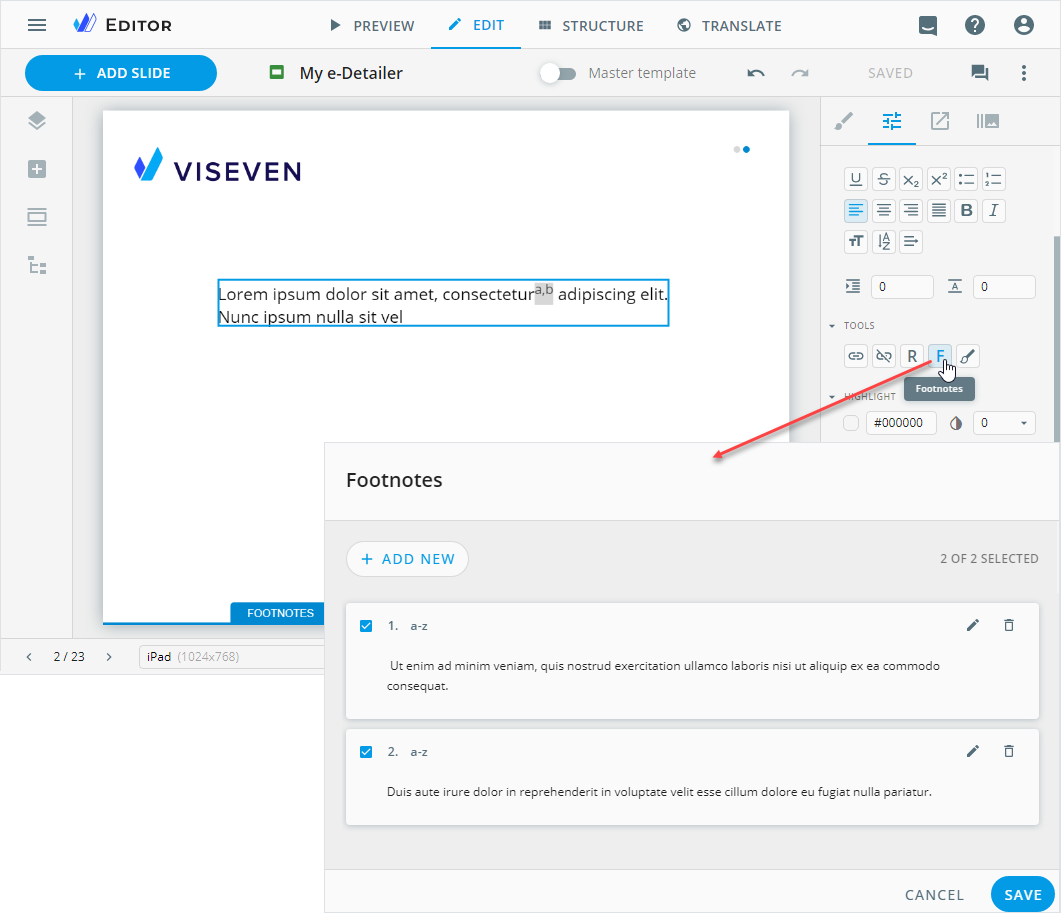Uncheck the second footnote checkbox
The height and width of the screenshot is (913, 1061).
[x=366, y=752]
